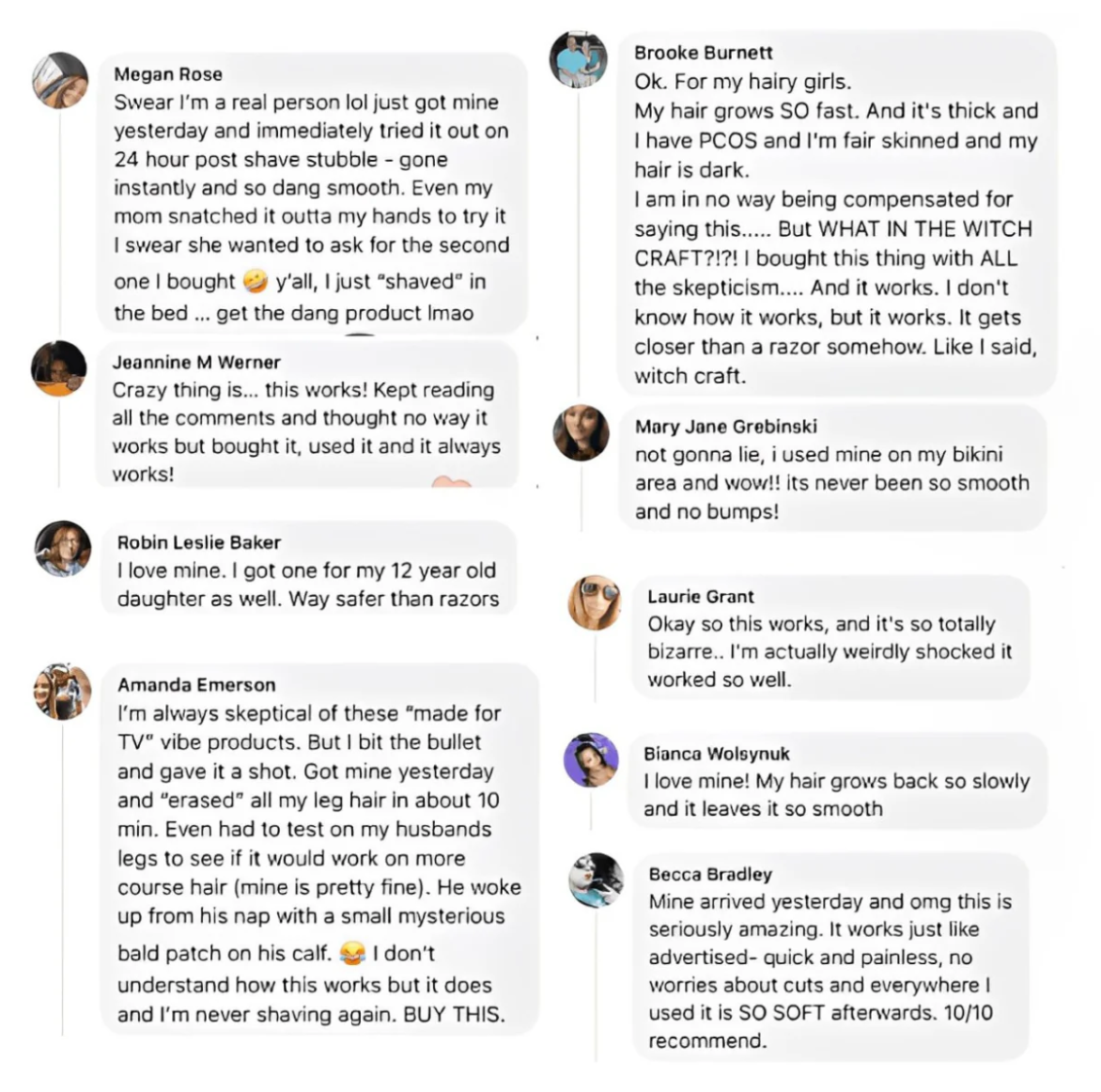
Task: Click the laughing emoji in Amanda's comment
Action: pos(352,954)
